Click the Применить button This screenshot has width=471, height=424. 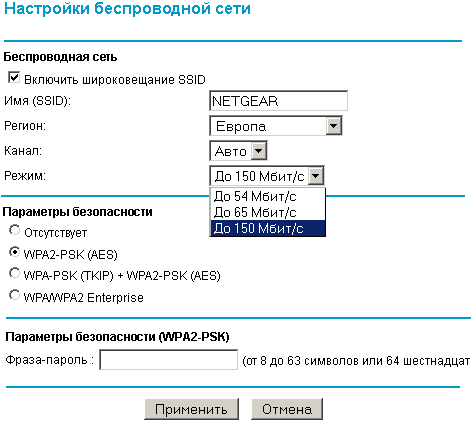[x=191, y=409]
